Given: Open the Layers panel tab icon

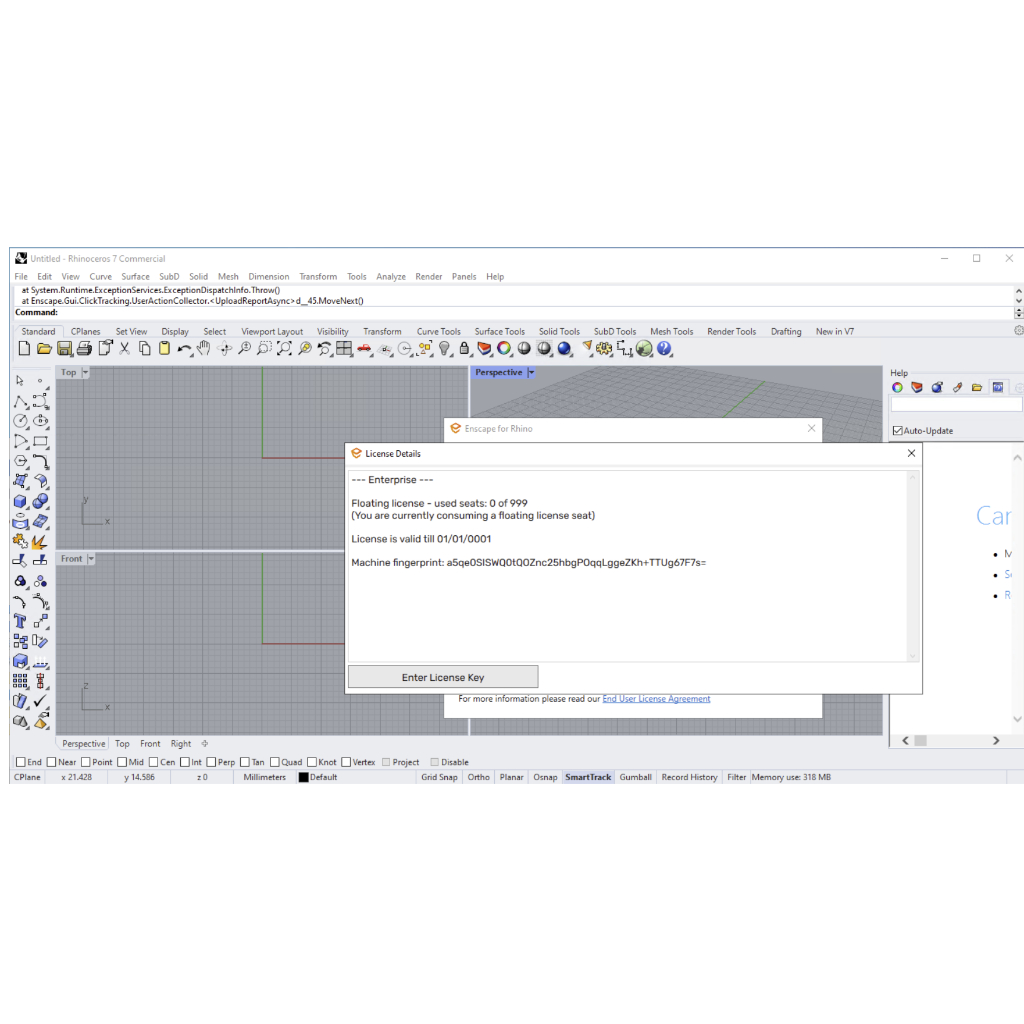Looking at the screenshot, I should click(x=917, y=387).
